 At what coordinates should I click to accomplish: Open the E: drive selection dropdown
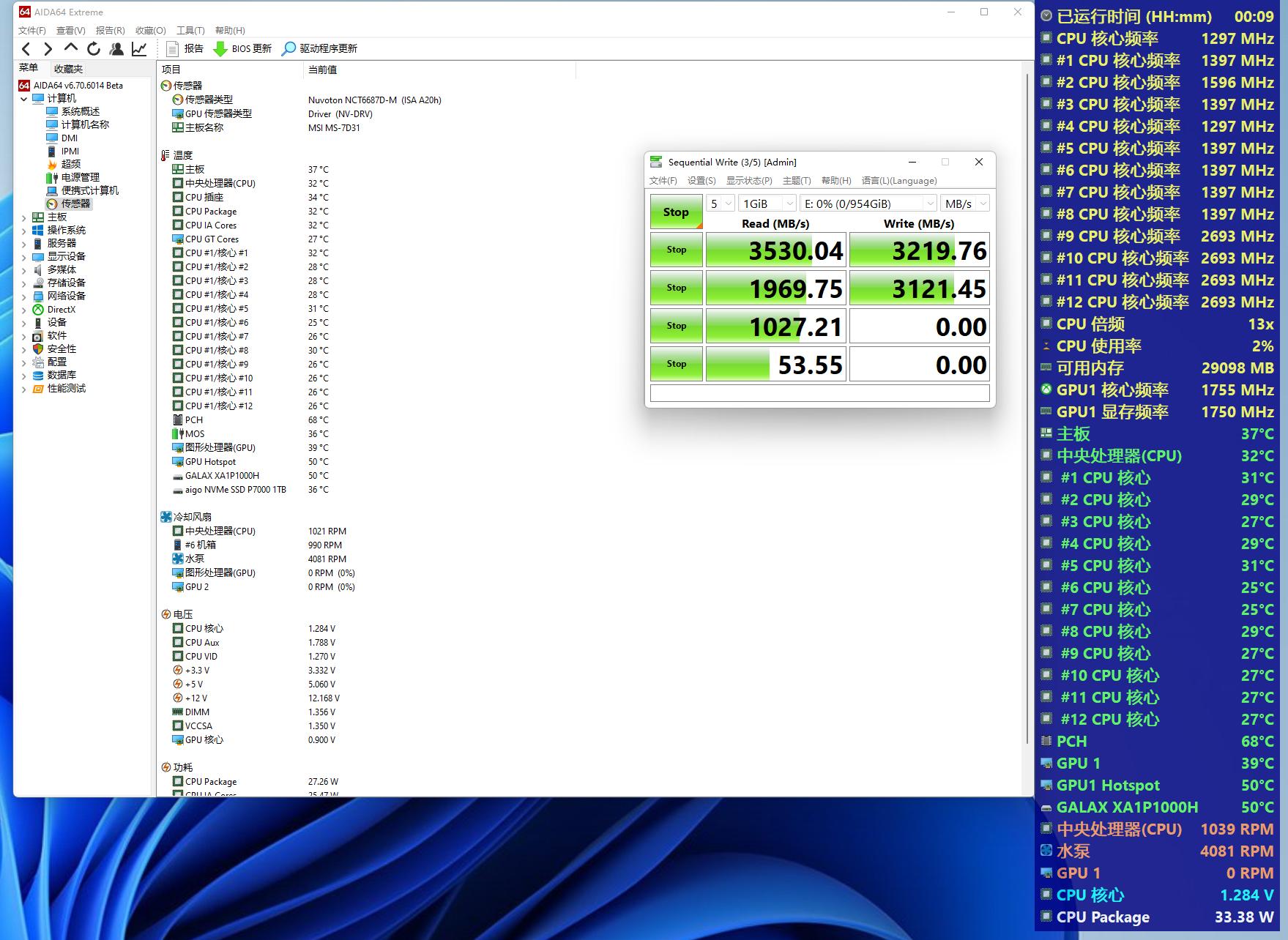[868, 204]
